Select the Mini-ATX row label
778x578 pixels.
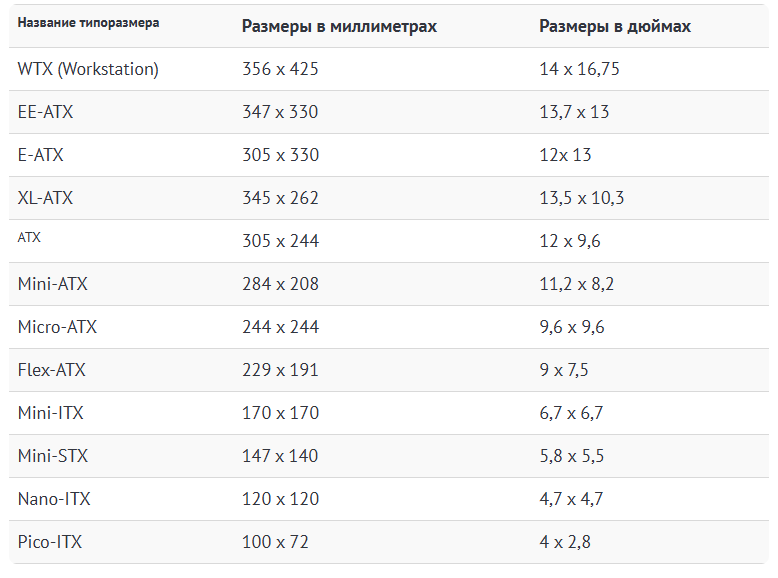pos(52,284)
